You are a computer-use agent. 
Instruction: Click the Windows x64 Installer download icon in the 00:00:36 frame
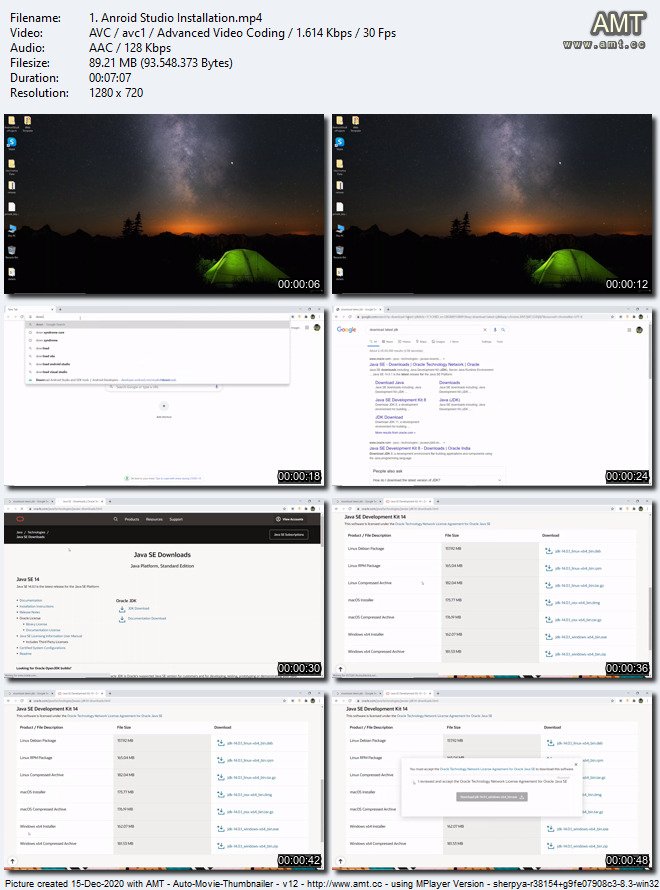point(549,637)
